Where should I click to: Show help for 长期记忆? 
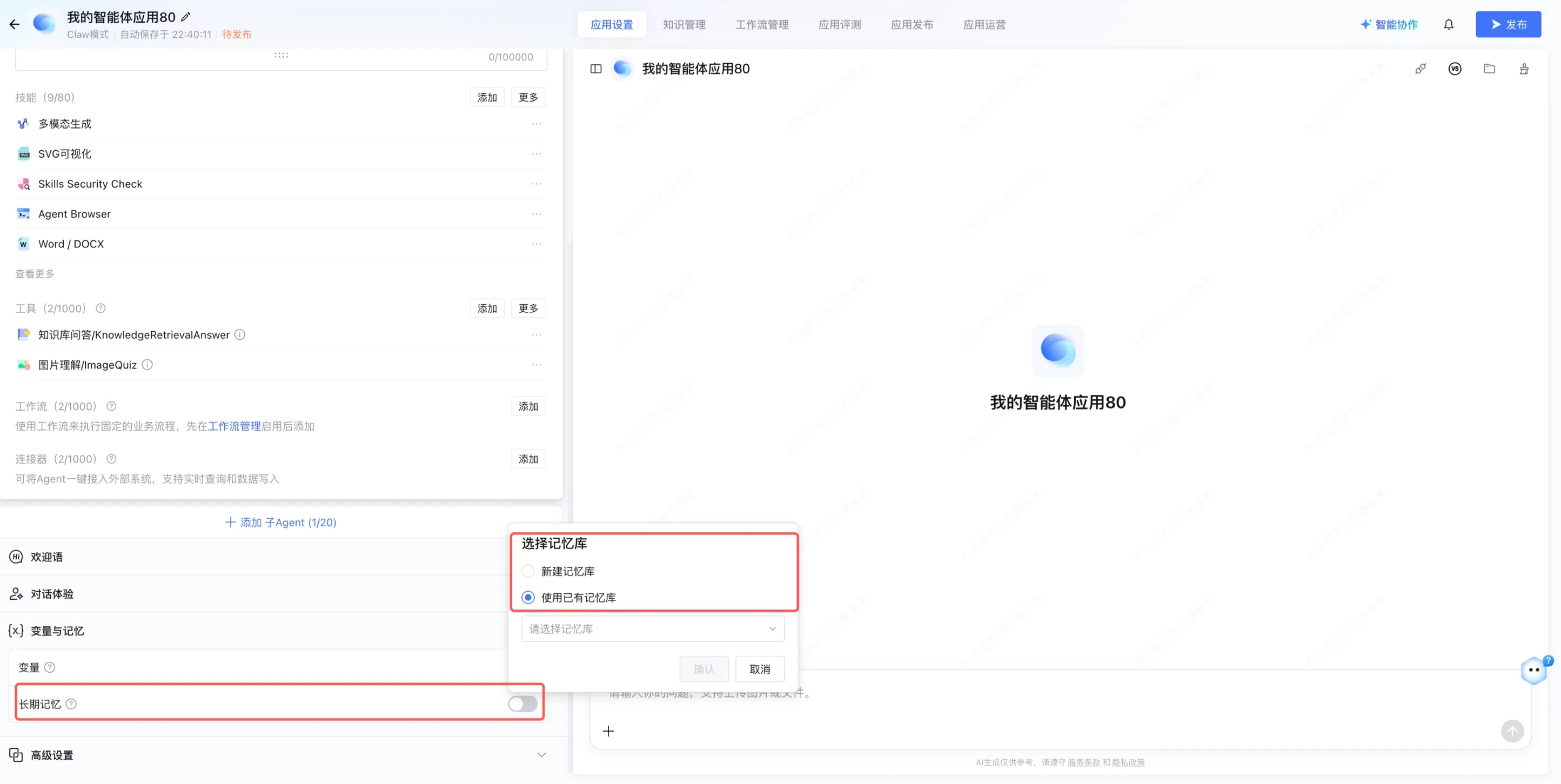71,703
